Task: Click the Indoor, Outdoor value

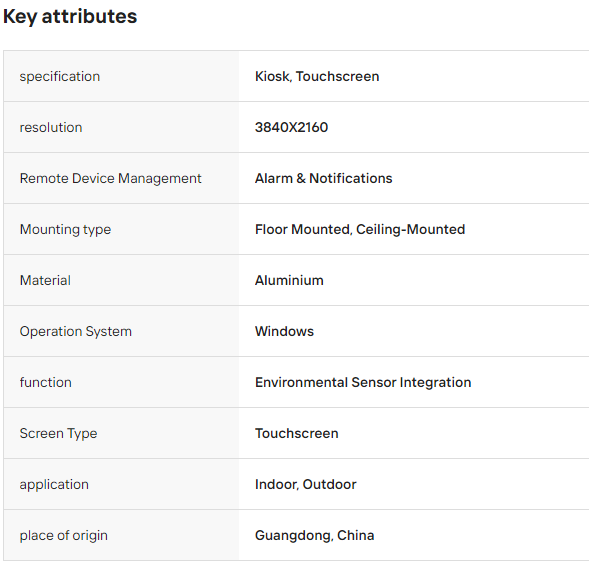Action: [305, 484]
